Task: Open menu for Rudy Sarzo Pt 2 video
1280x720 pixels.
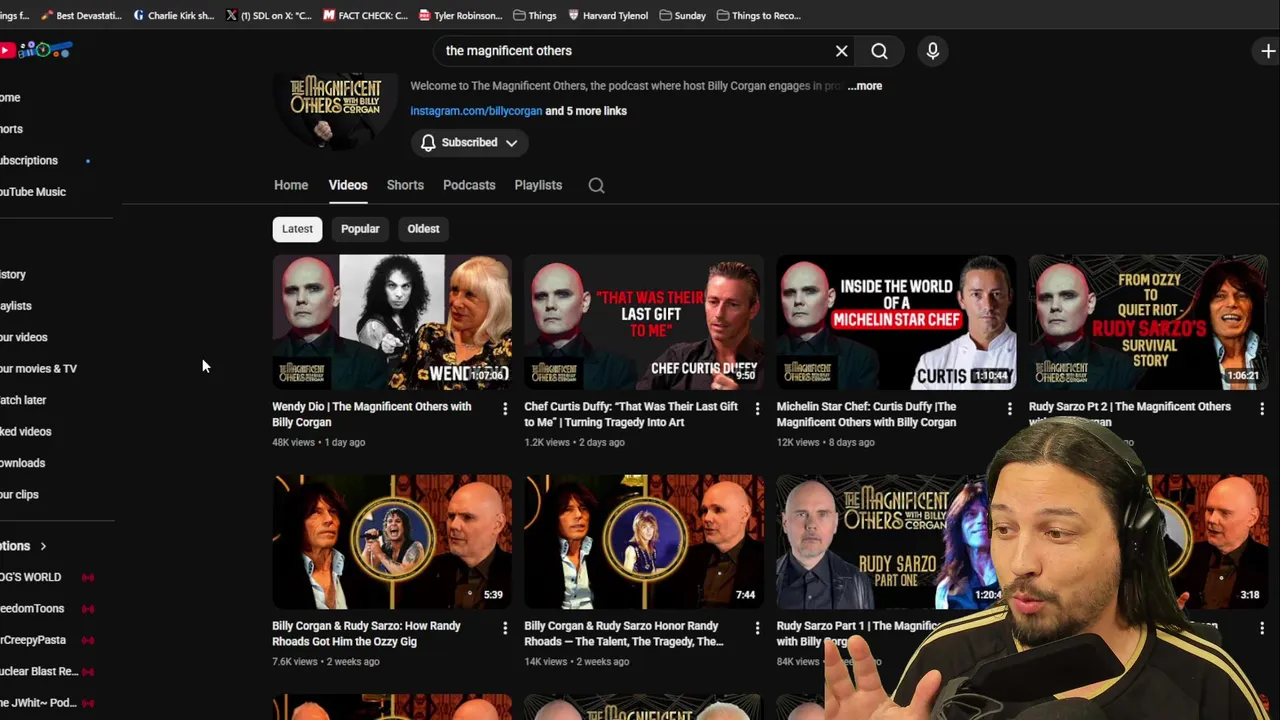Action: 1262,408
